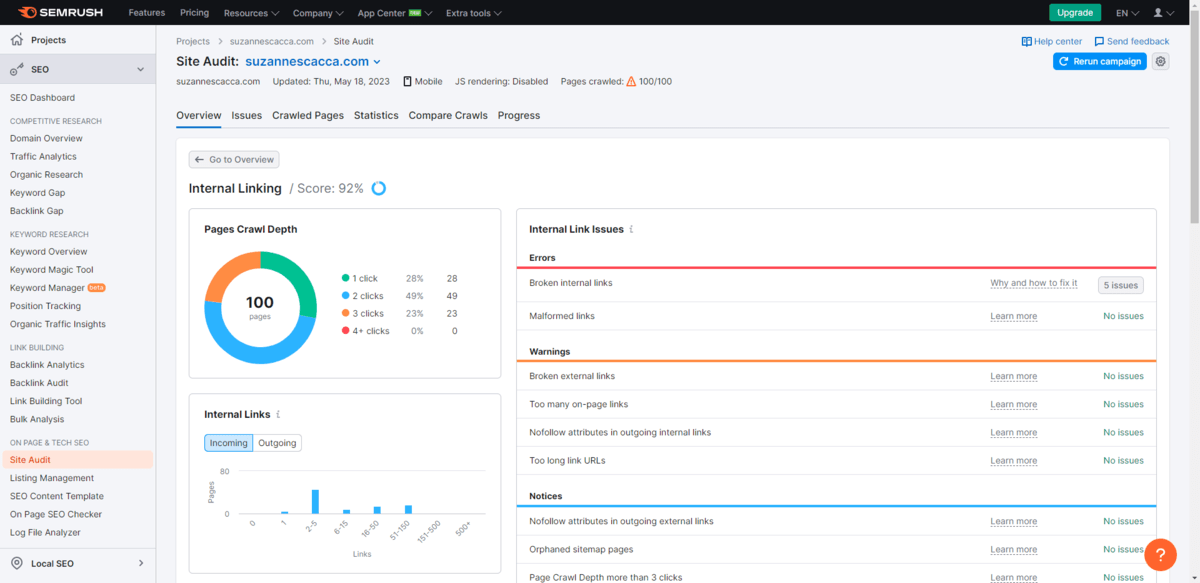1200x583 pixels.
Task: Click the Internal Link Issues info icon
Action: pyautogui.click(x=632, y=229)
